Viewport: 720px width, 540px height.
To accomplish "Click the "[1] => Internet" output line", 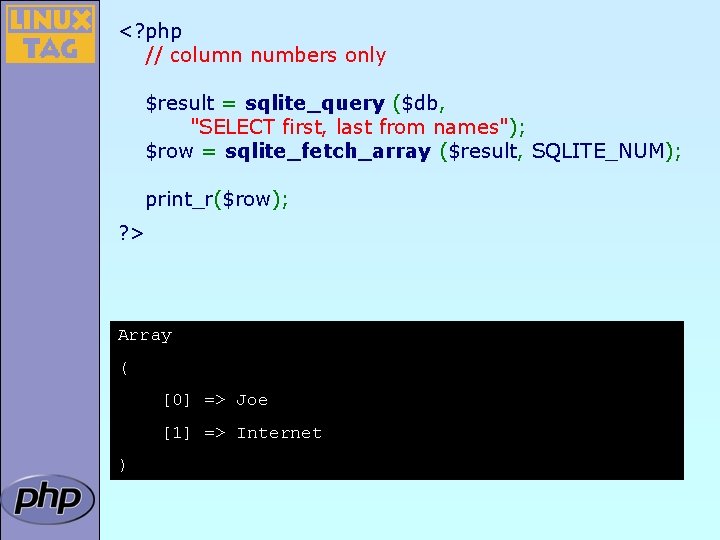I will 243,433.
